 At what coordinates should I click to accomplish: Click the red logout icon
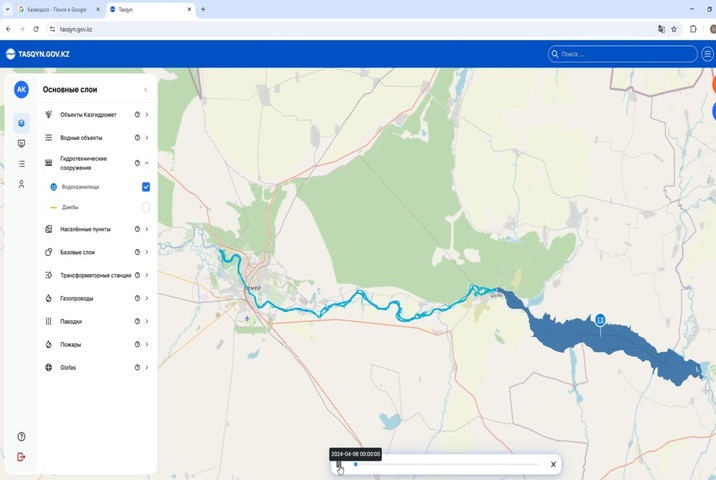(21, 457)
